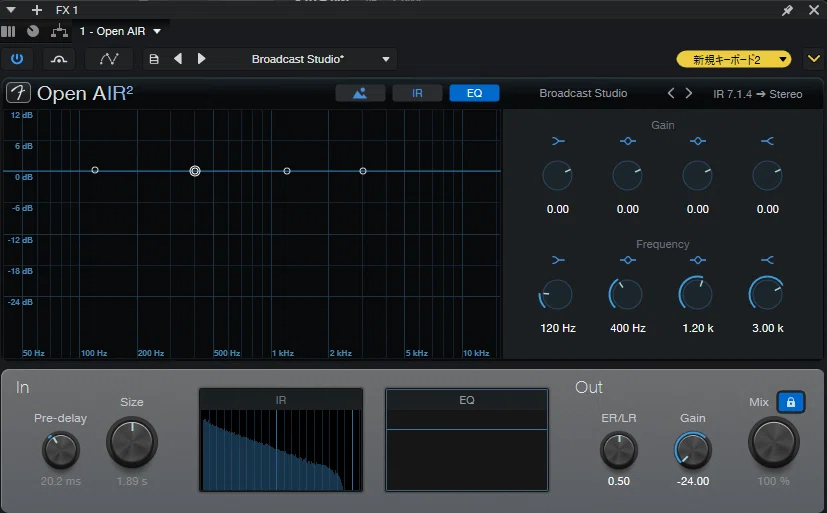Click the routing tree icon
Screen dimensions: 827x513
pos(59,31)
